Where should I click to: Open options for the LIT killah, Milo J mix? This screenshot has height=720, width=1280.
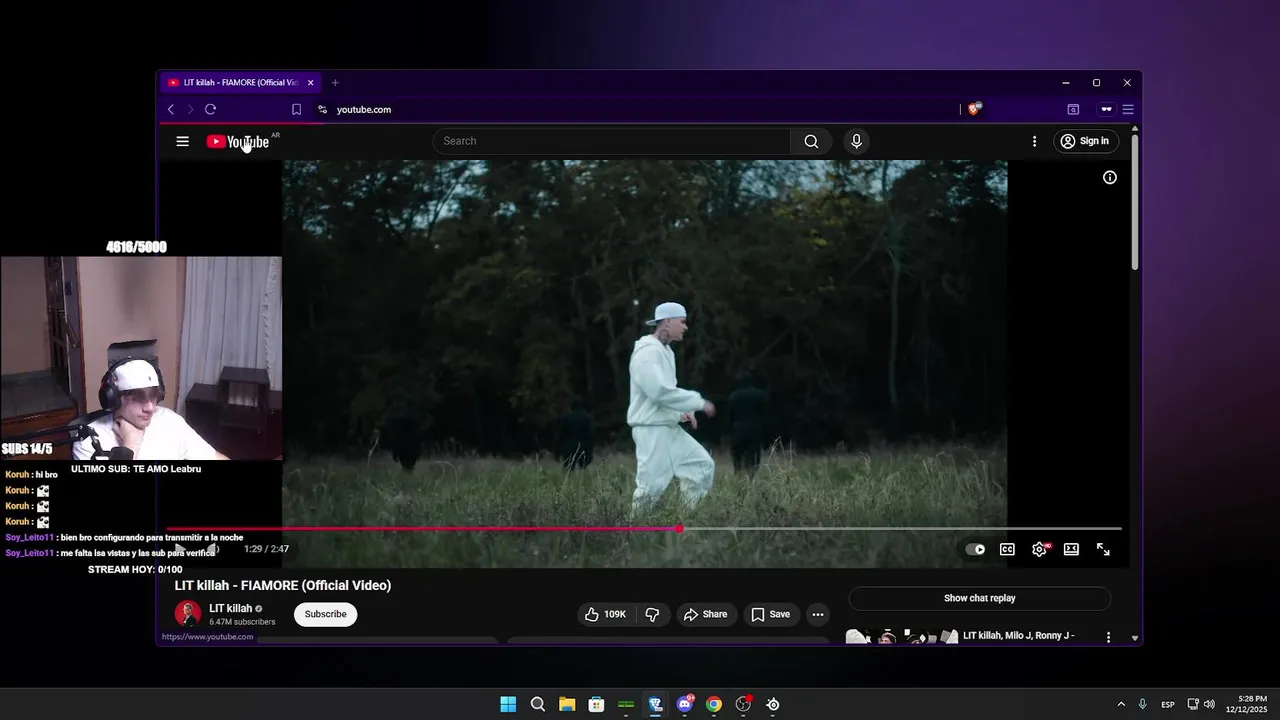tap(1108, 637)
